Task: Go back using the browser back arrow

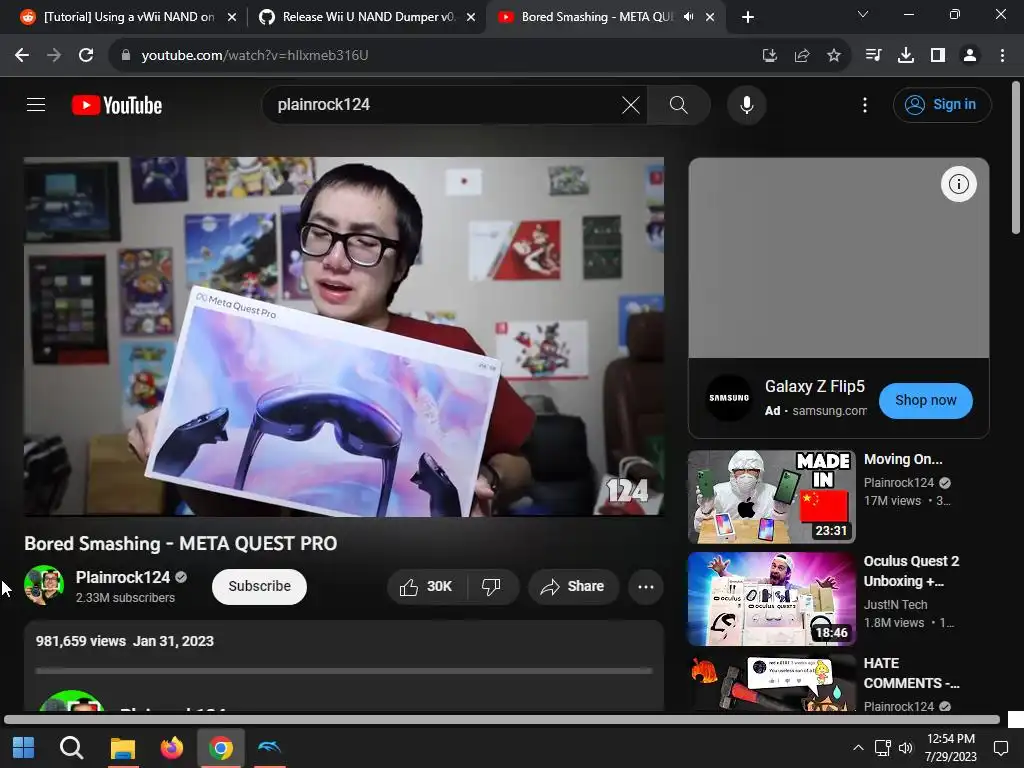Action: (22, 55)
